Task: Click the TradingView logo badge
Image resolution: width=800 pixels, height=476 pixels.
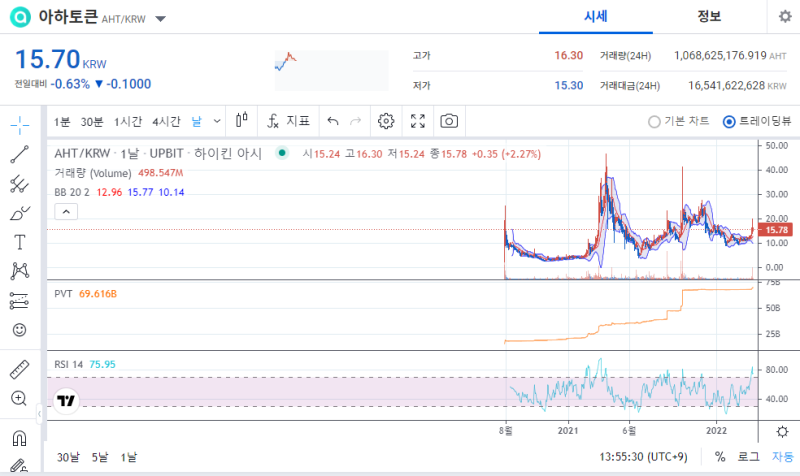Action: click(66, 400)
